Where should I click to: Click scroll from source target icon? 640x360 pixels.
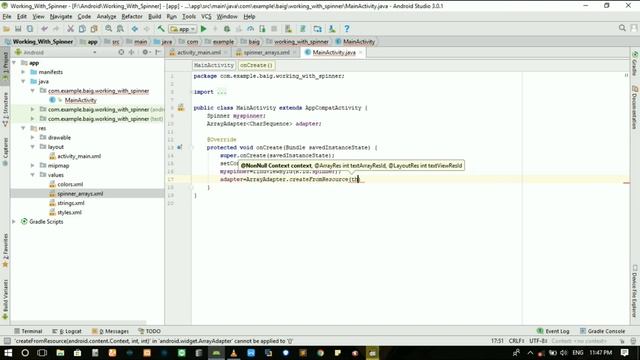(121, 52)
